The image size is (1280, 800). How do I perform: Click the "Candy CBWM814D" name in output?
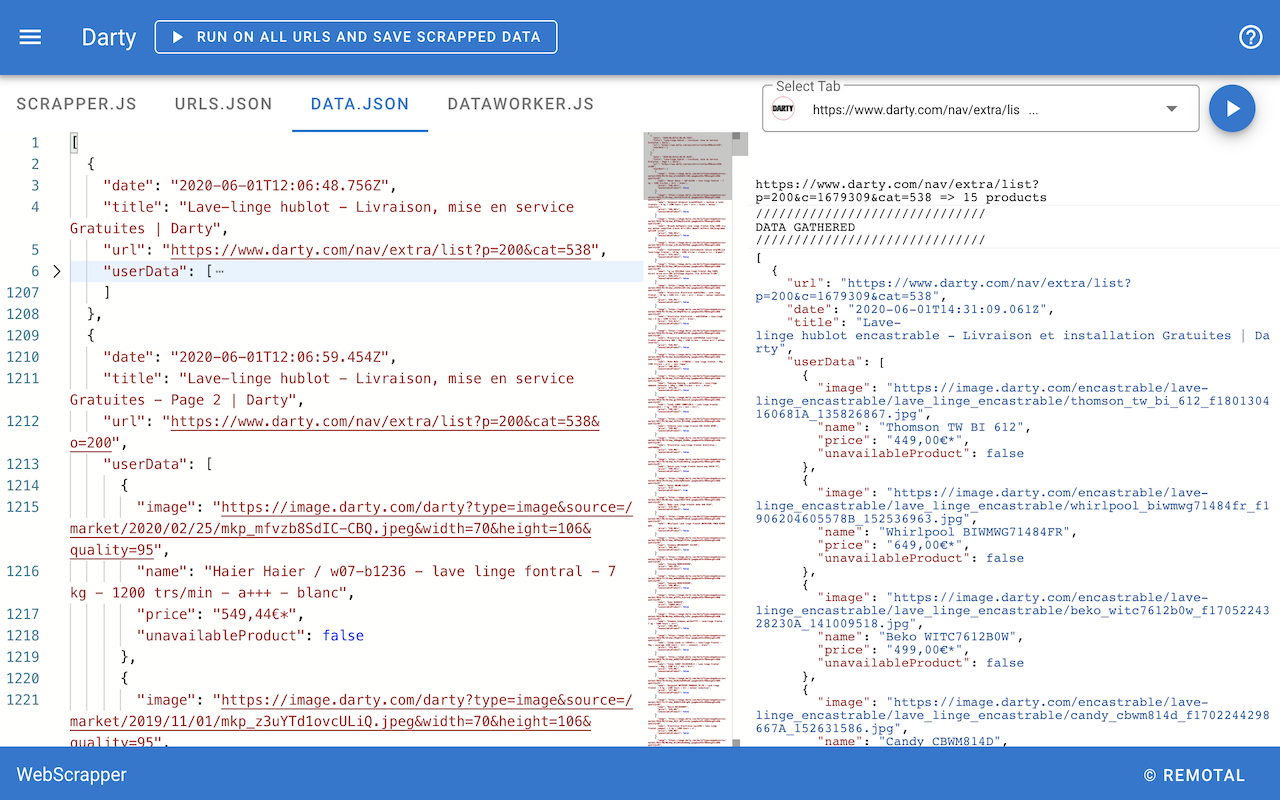pos(941,741)
